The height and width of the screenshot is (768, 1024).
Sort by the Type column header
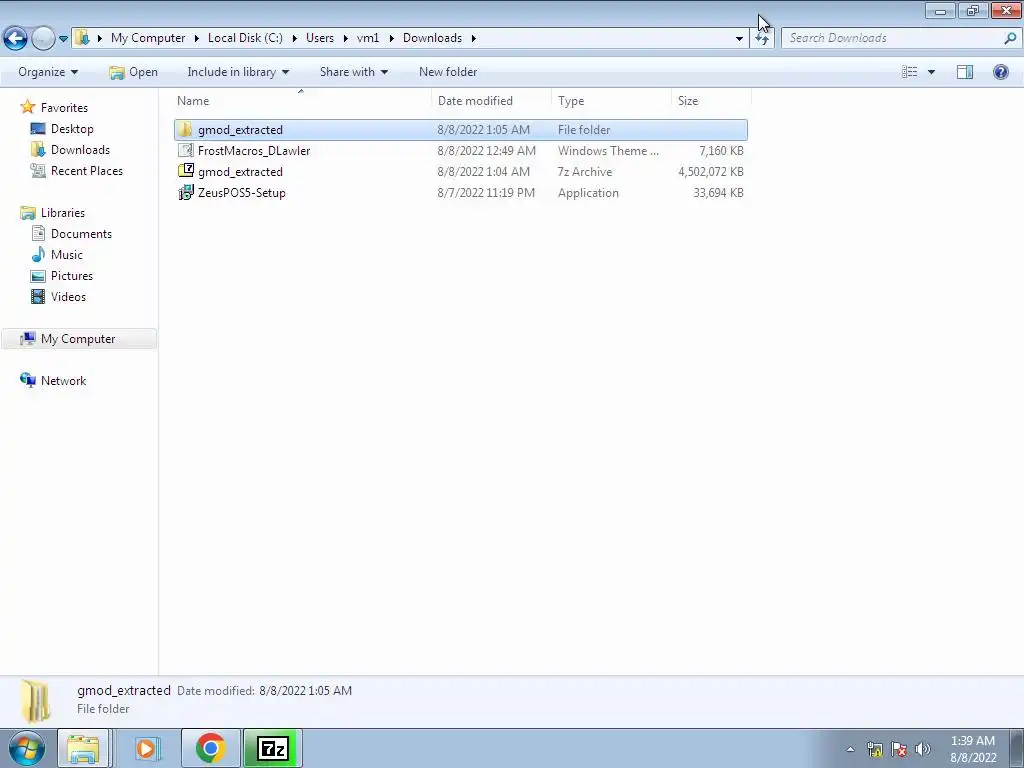(x=611, y=101)
